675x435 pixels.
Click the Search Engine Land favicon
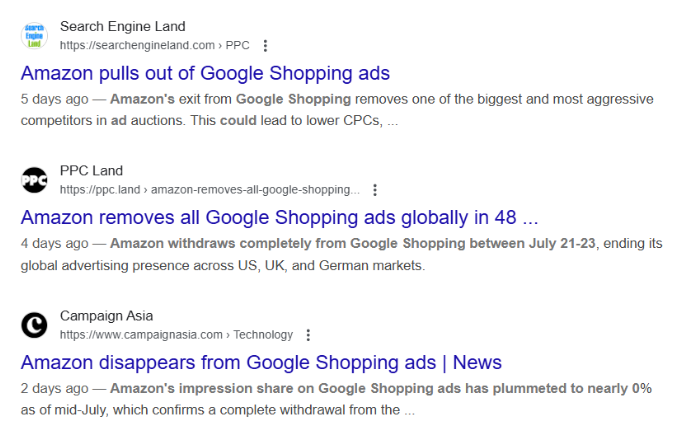34,36
